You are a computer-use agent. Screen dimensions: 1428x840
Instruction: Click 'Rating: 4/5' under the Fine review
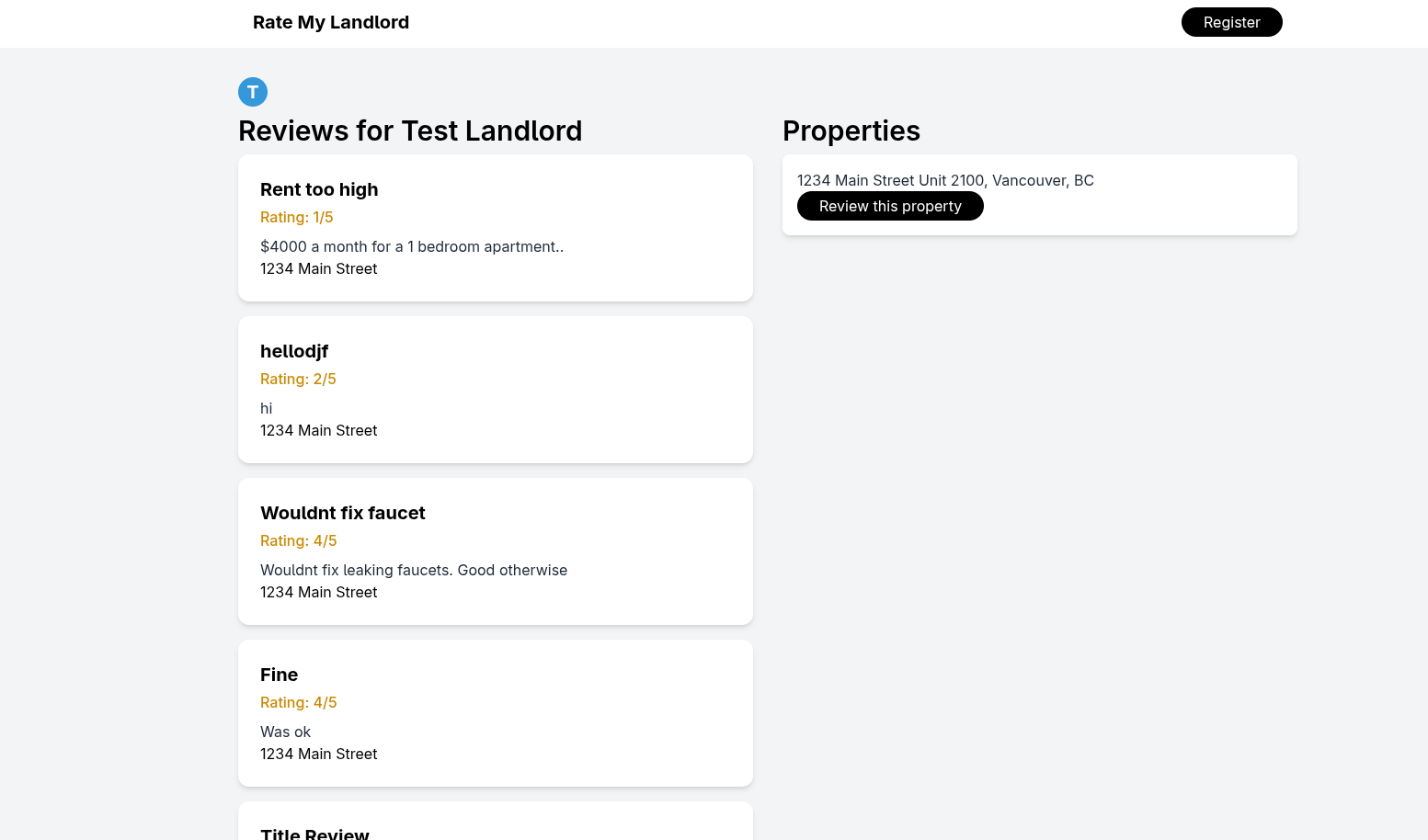(299, 702)
